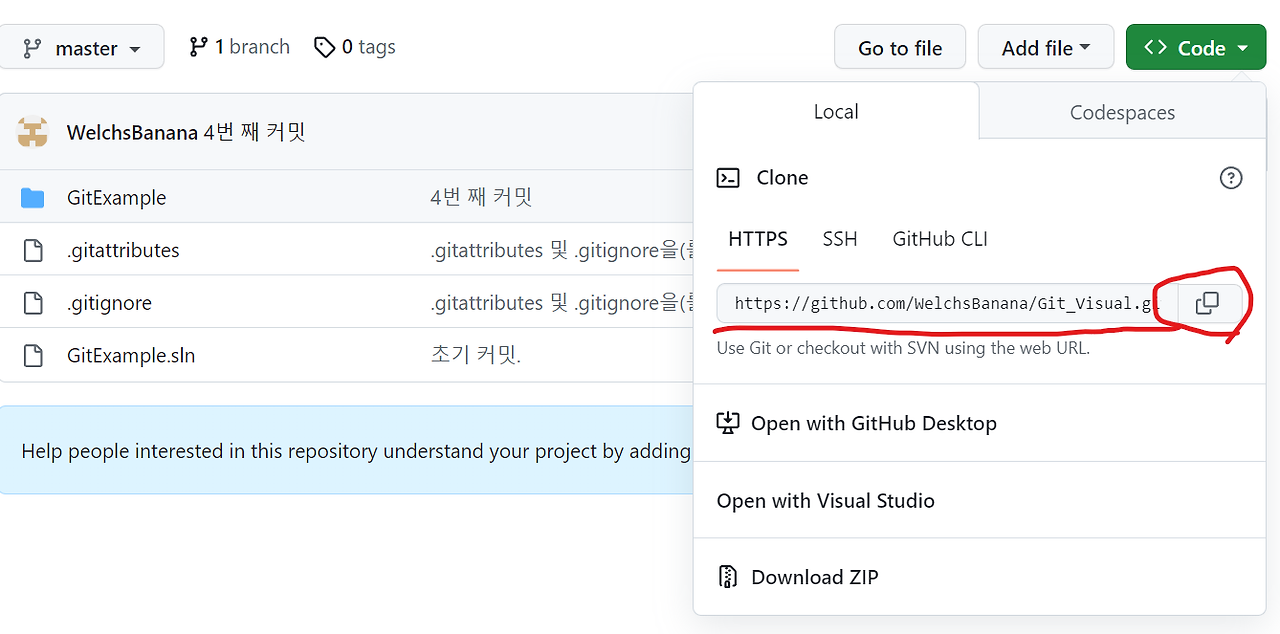This screenshot has height=634, width=1280.
Task: Open the GitExample.sln file
Action: [131, 355]
